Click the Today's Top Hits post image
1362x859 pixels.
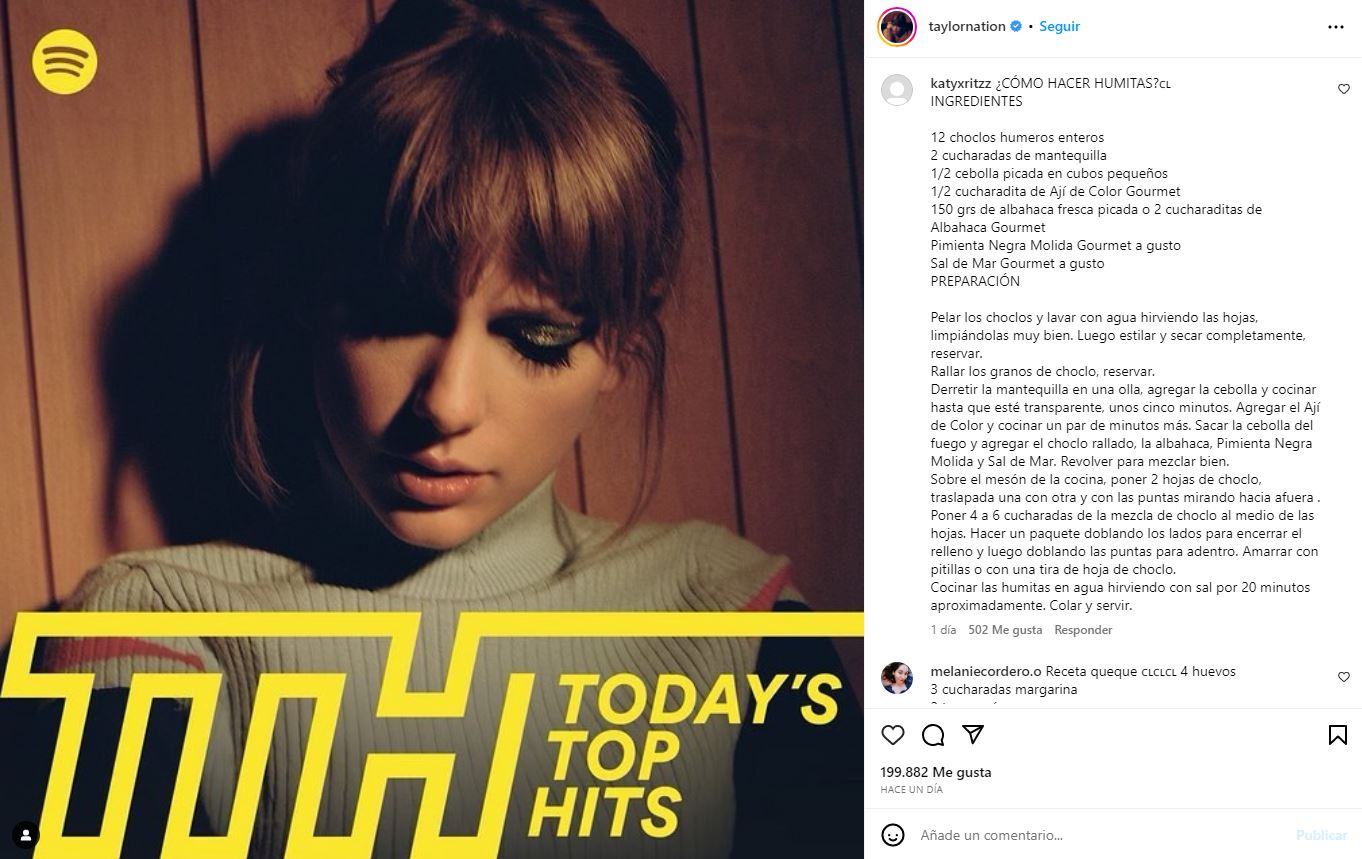(x=432, y=429)
